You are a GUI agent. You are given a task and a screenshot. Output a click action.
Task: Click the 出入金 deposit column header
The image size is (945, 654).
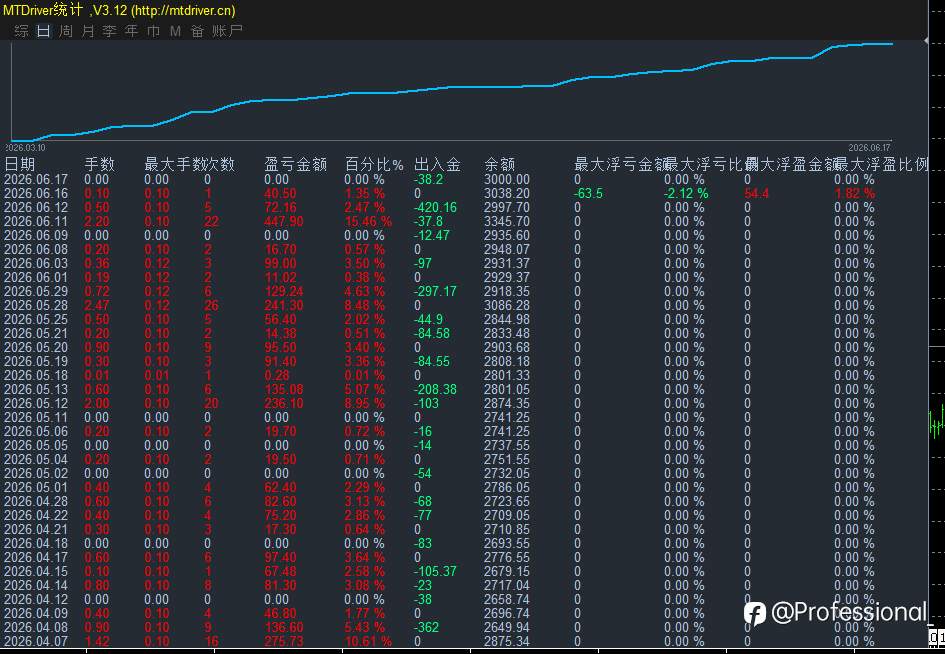pos(438,164)
